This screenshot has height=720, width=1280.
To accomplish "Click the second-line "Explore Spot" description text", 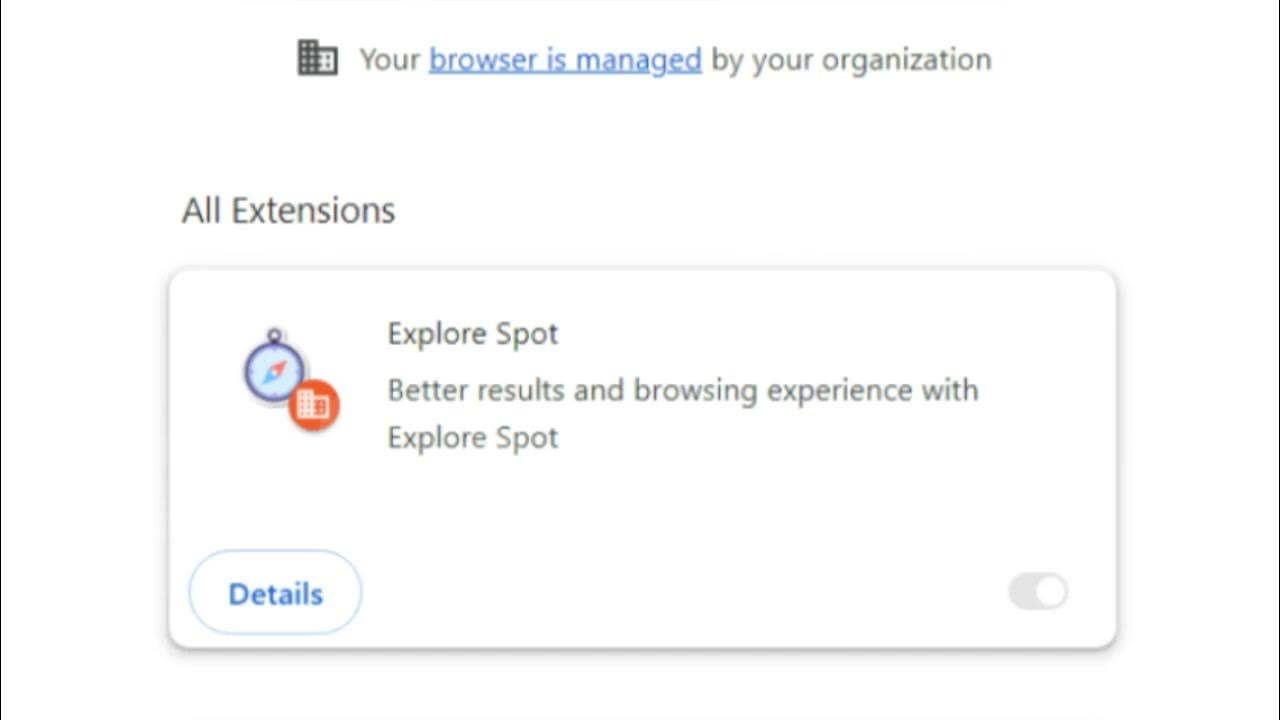I will (472, 438).
